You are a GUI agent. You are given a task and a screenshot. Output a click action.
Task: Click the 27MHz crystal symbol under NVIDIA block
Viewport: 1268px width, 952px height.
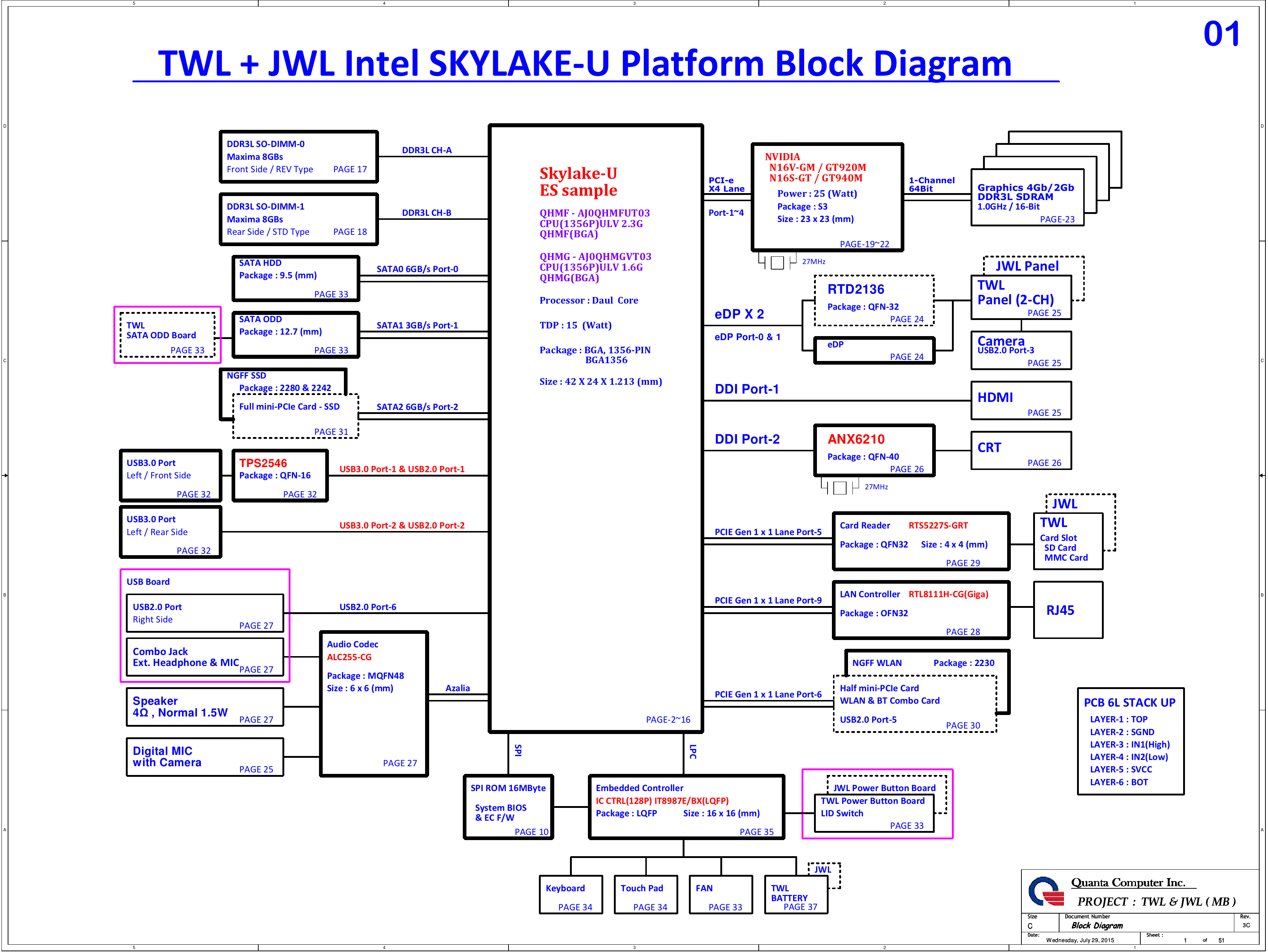pos(777,263)
